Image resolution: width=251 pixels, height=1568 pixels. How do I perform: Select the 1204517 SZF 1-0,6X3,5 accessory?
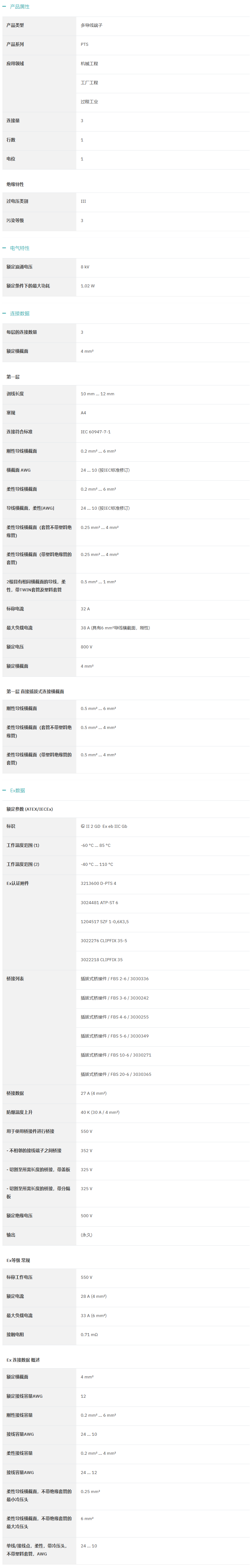pos(105,922)
